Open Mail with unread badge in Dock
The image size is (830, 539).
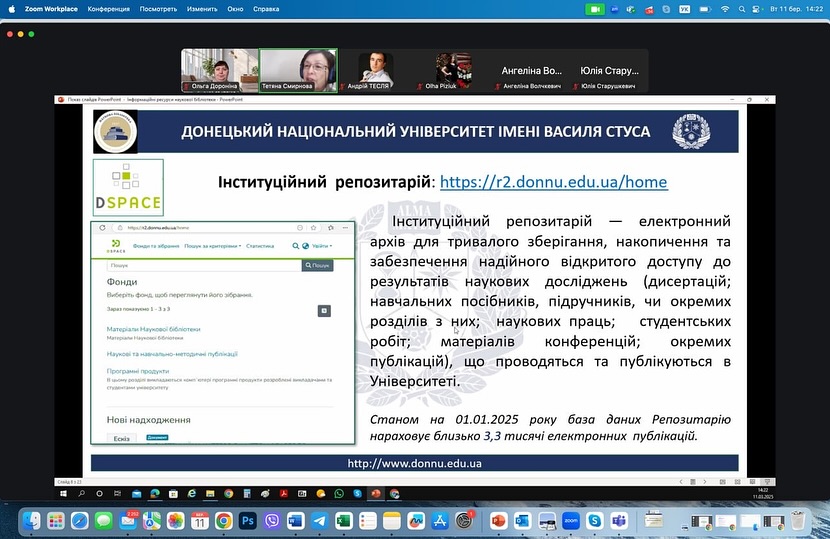point(128,521)
